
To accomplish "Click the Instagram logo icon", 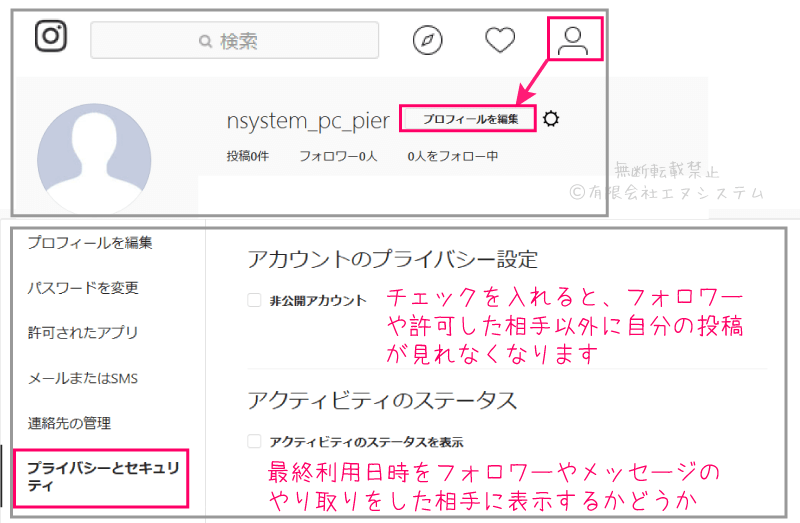I will pos(51,36).
